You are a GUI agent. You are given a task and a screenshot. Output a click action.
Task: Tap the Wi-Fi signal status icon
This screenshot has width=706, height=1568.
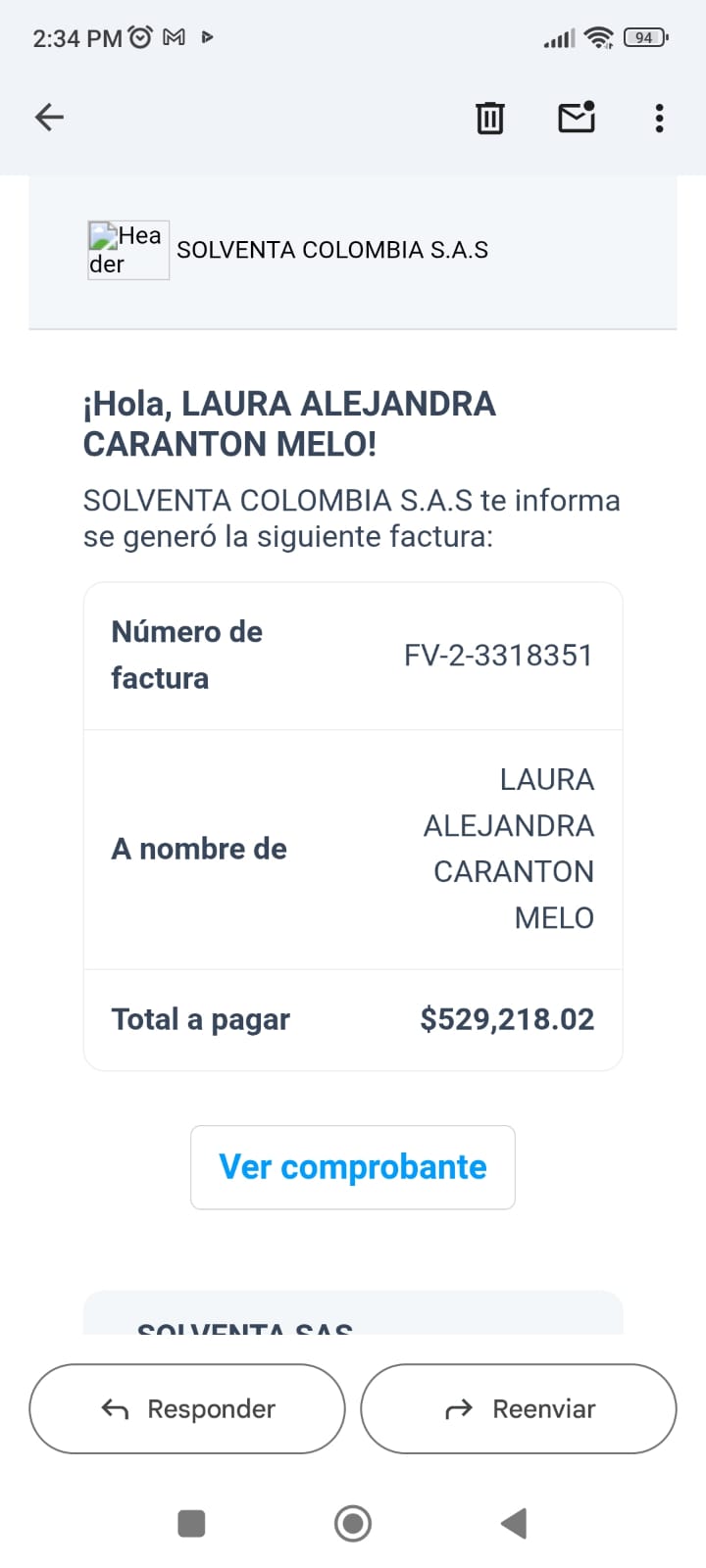pos(597,38)
